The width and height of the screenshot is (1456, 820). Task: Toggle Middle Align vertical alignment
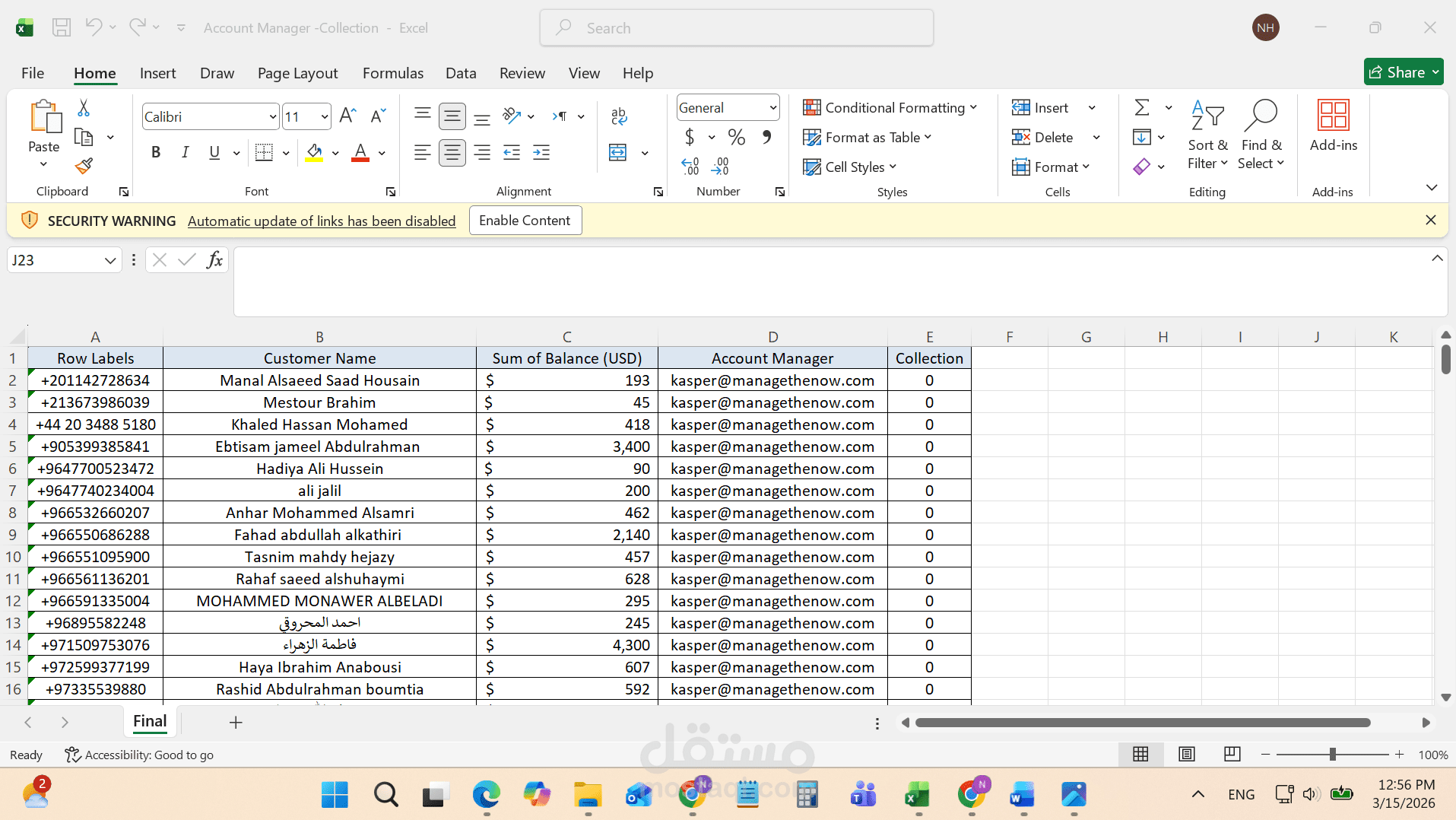coord(452,116)
